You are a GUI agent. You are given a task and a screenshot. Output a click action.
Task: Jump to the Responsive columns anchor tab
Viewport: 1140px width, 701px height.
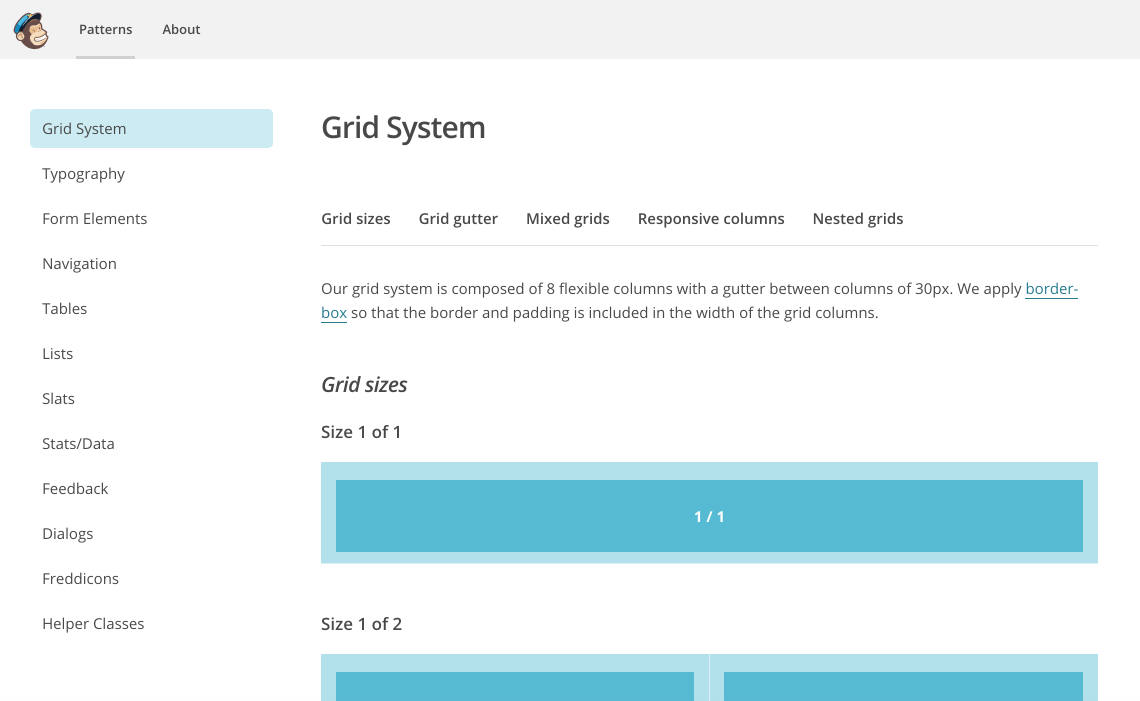(x=711, y=219)
